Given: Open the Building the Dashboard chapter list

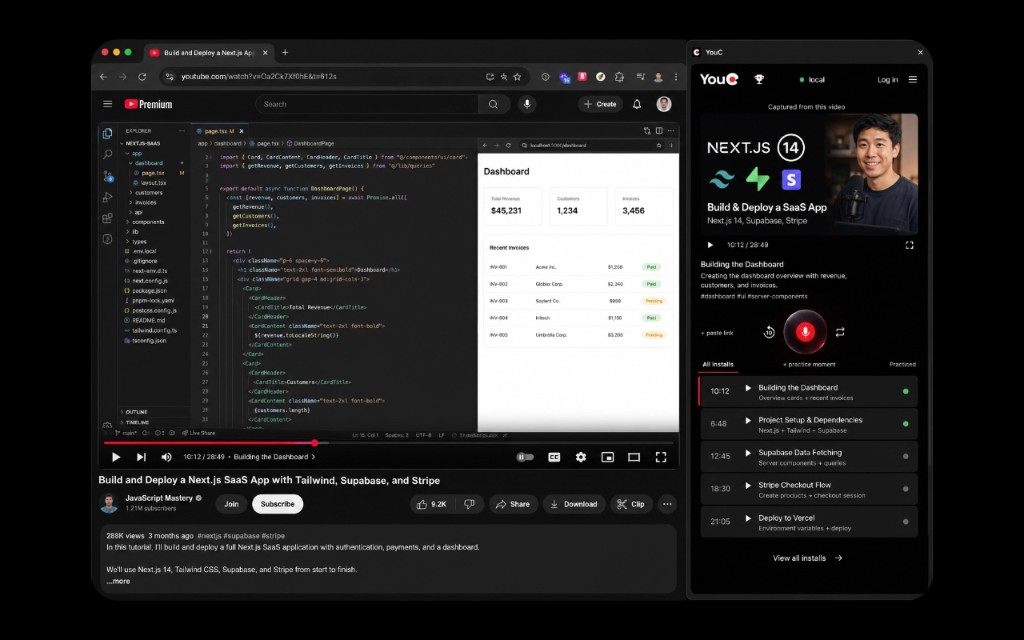Looking at the screenshot, I should [274, 456].
